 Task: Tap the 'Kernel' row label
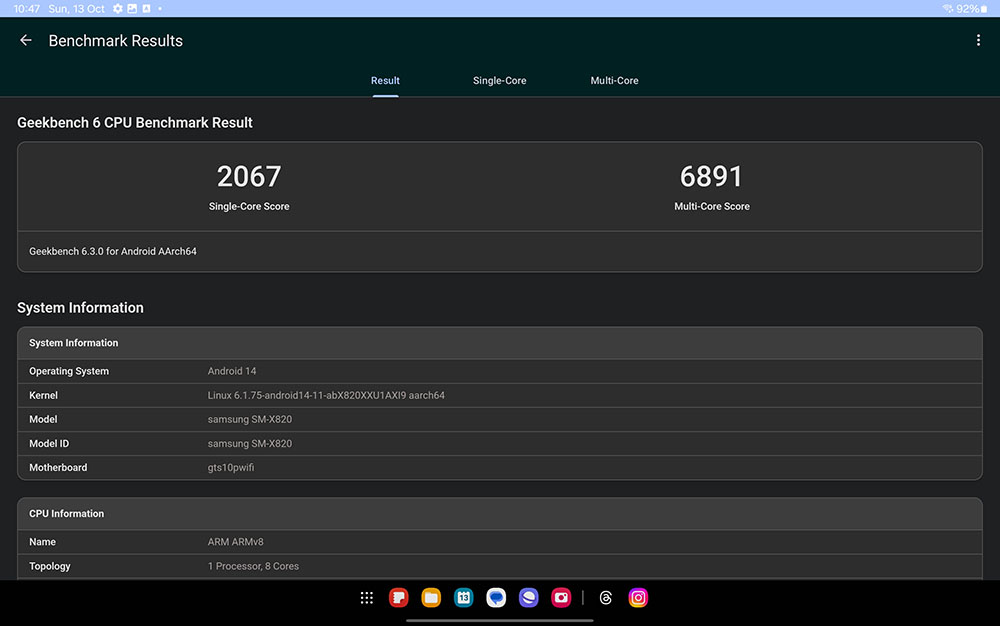coord(43,395)
